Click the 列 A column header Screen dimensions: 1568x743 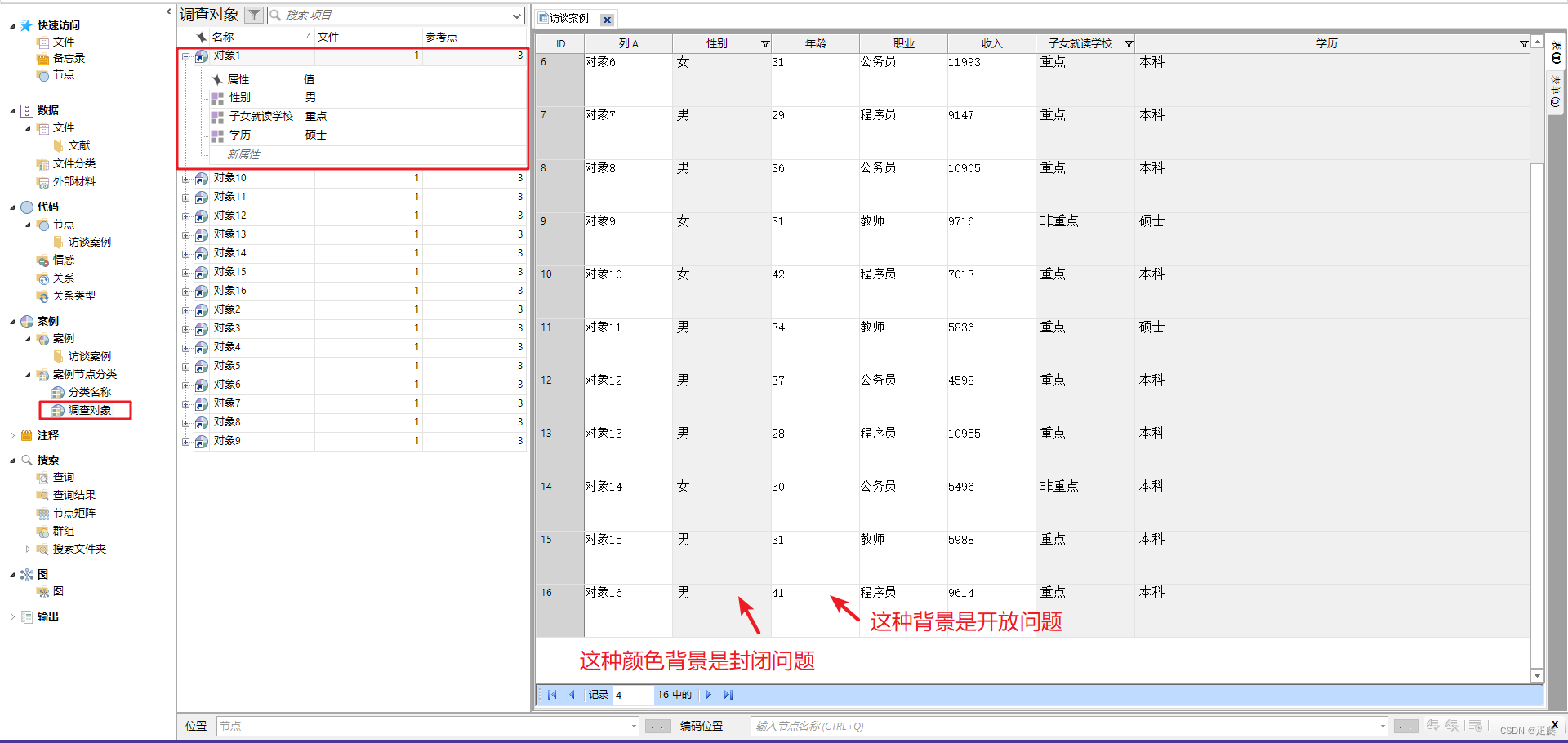628,44
